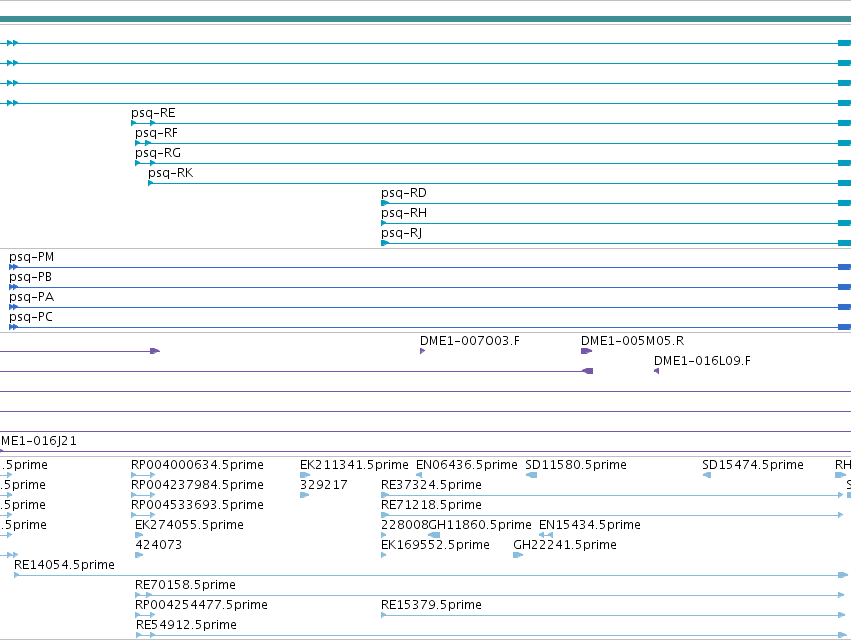
Task: Select the RE15379.5prime EST label
Action: point(431,605)
